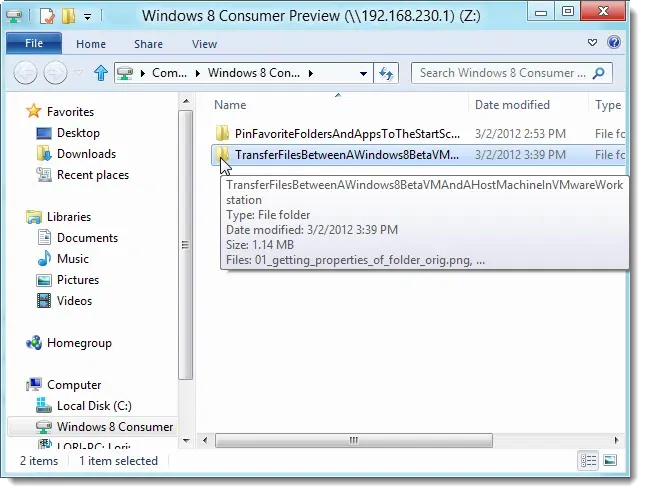Go forward with the Forward arrow button
Image resolution: width=645 pixels, height=493 pixels.
click(55, 73)
